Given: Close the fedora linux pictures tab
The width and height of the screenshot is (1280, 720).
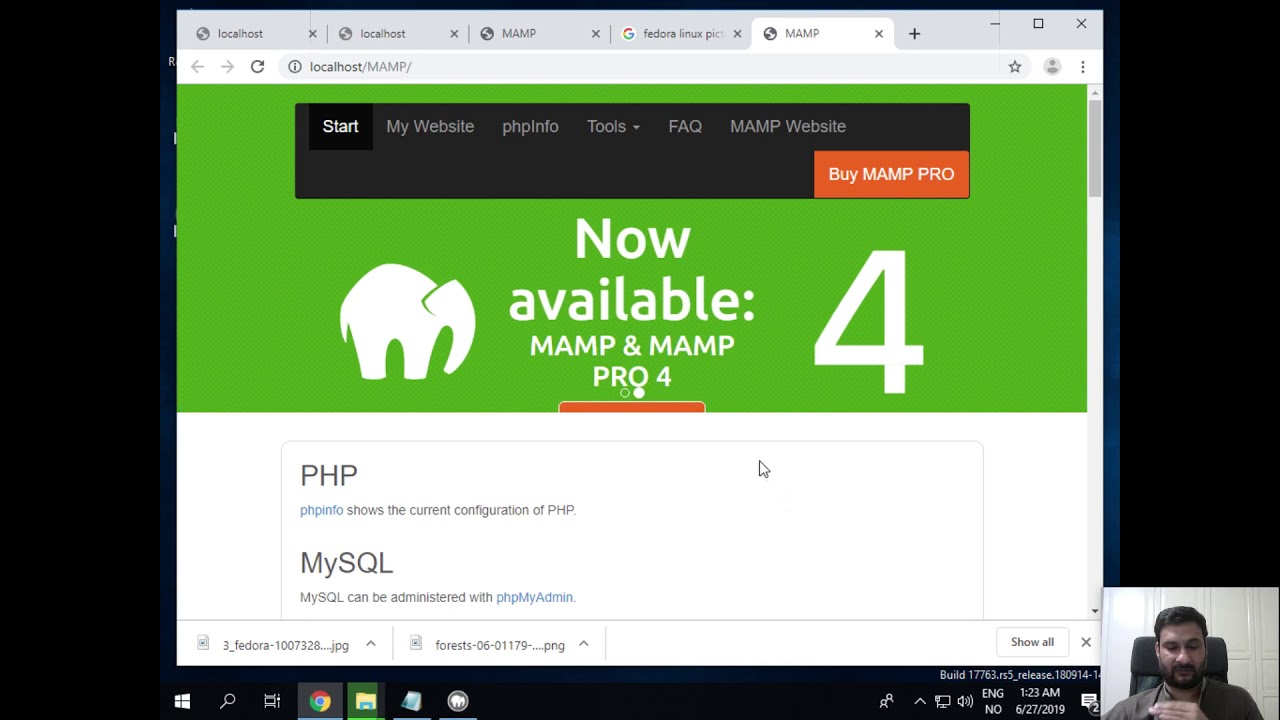Looking at the screenshot, I should [x=737, y=33].
